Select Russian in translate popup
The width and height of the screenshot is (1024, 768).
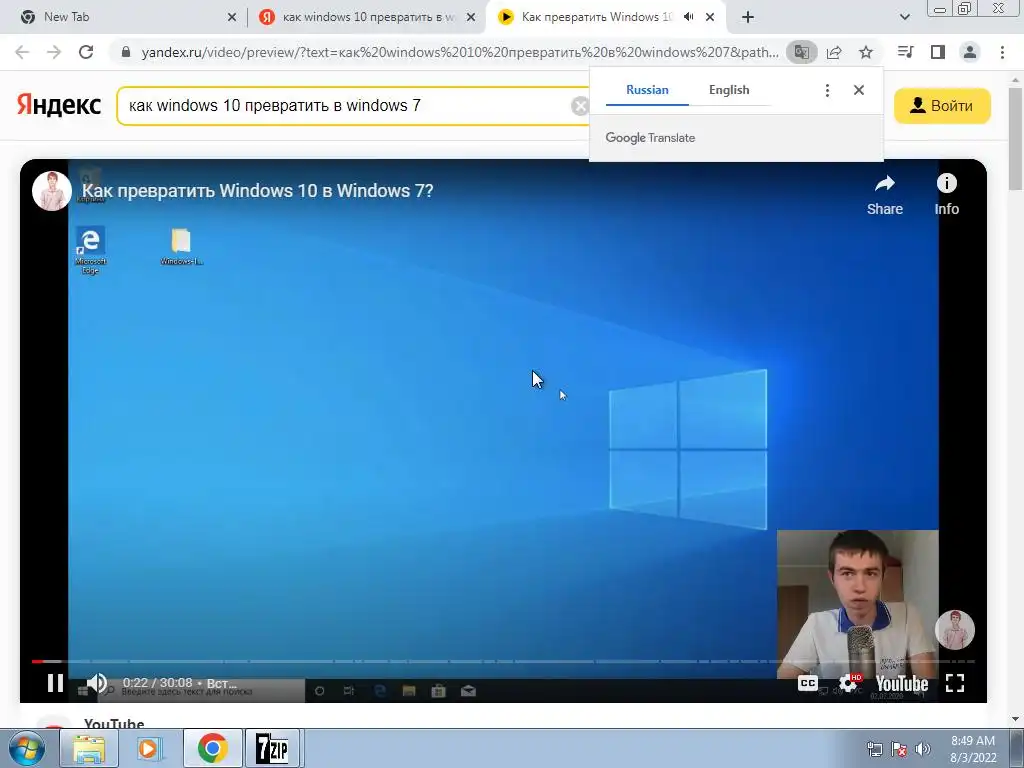pyautogui.click(x=647, y=90)
